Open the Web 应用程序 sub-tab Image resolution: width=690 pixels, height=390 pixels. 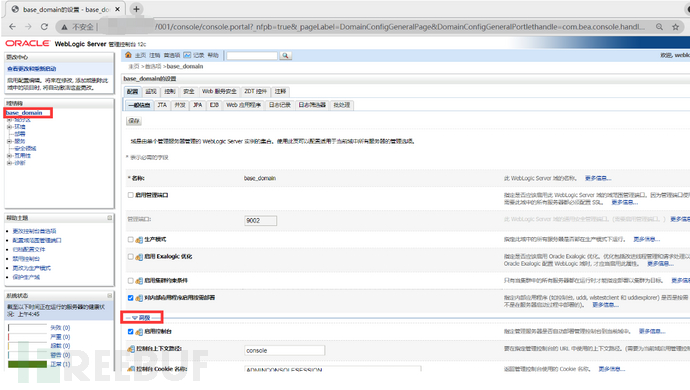tap(243, 105)
